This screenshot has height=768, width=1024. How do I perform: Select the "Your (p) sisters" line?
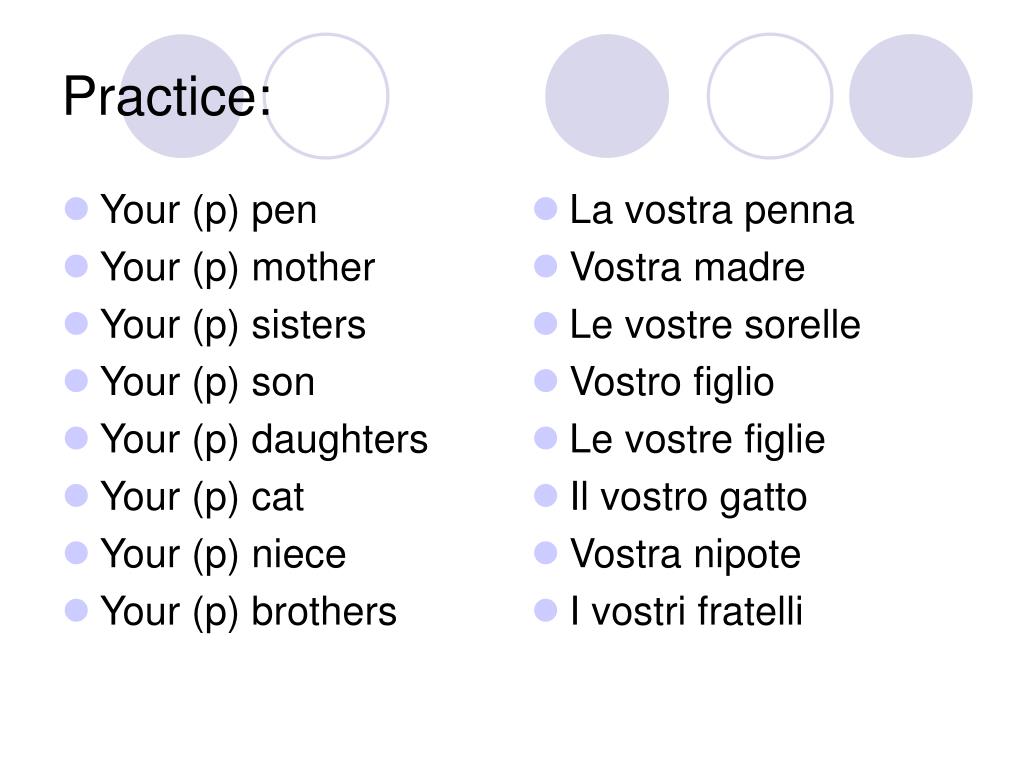coord(233,325)
